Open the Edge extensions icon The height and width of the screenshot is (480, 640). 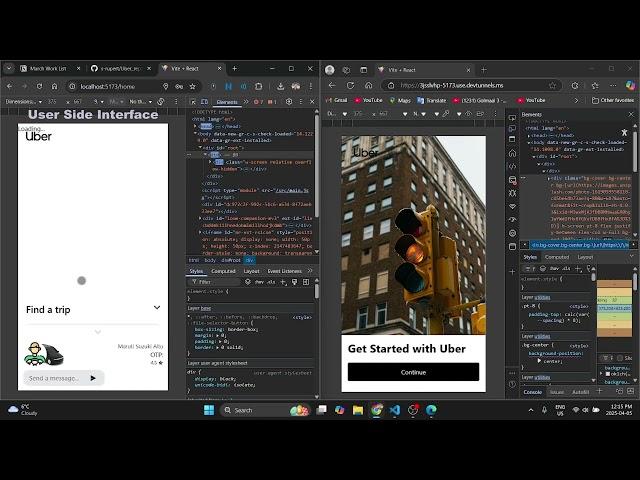575,85
